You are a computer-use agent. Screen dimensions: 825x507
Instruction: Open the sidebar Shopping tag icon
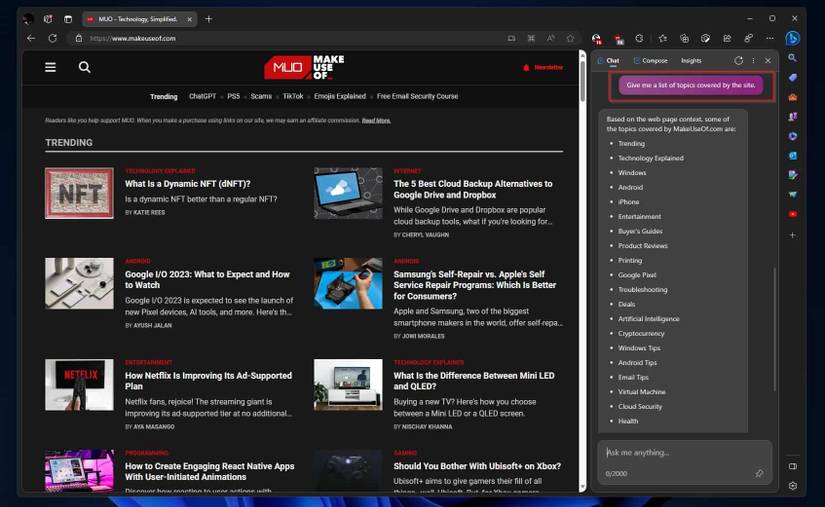(792, 77)
